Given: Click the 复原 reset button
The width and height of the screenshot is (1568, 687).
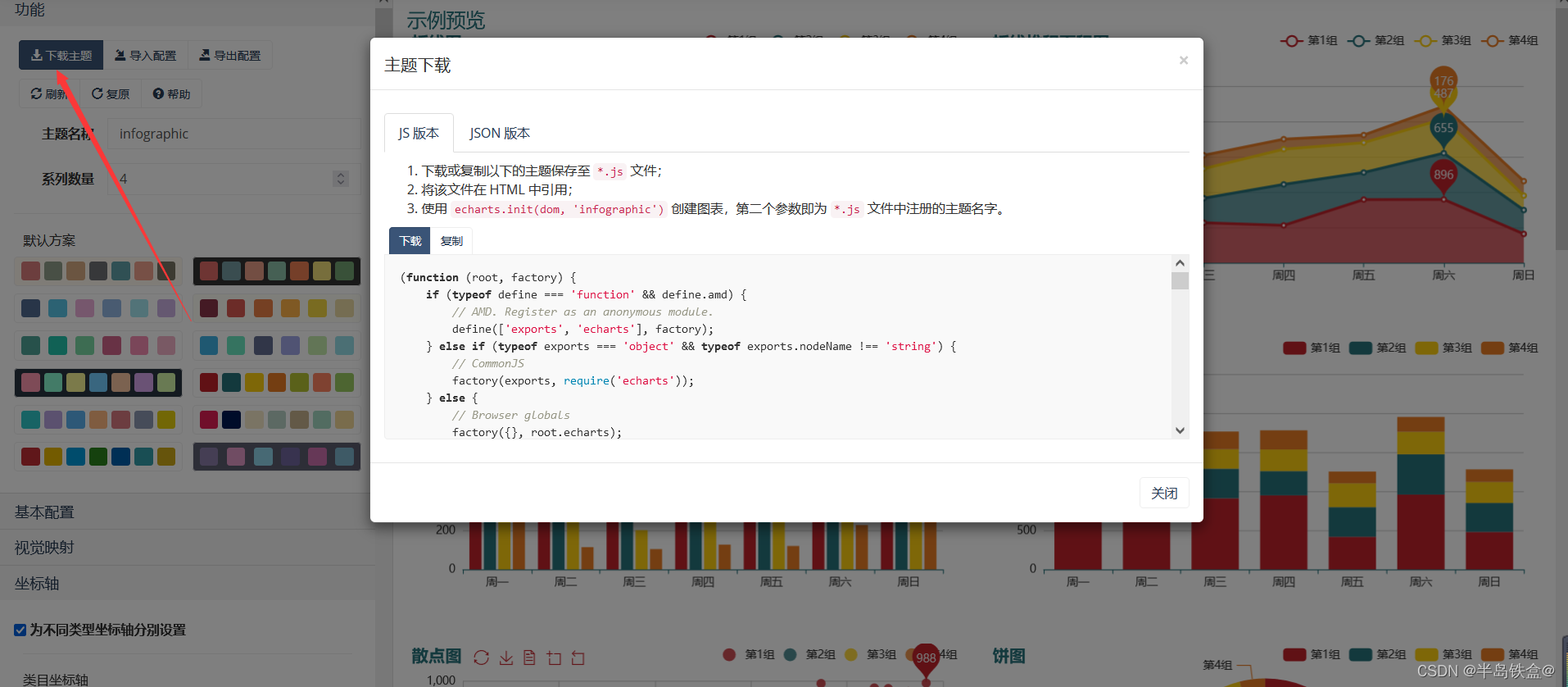Looking at the screenshot, I should [x=111, y=94].
